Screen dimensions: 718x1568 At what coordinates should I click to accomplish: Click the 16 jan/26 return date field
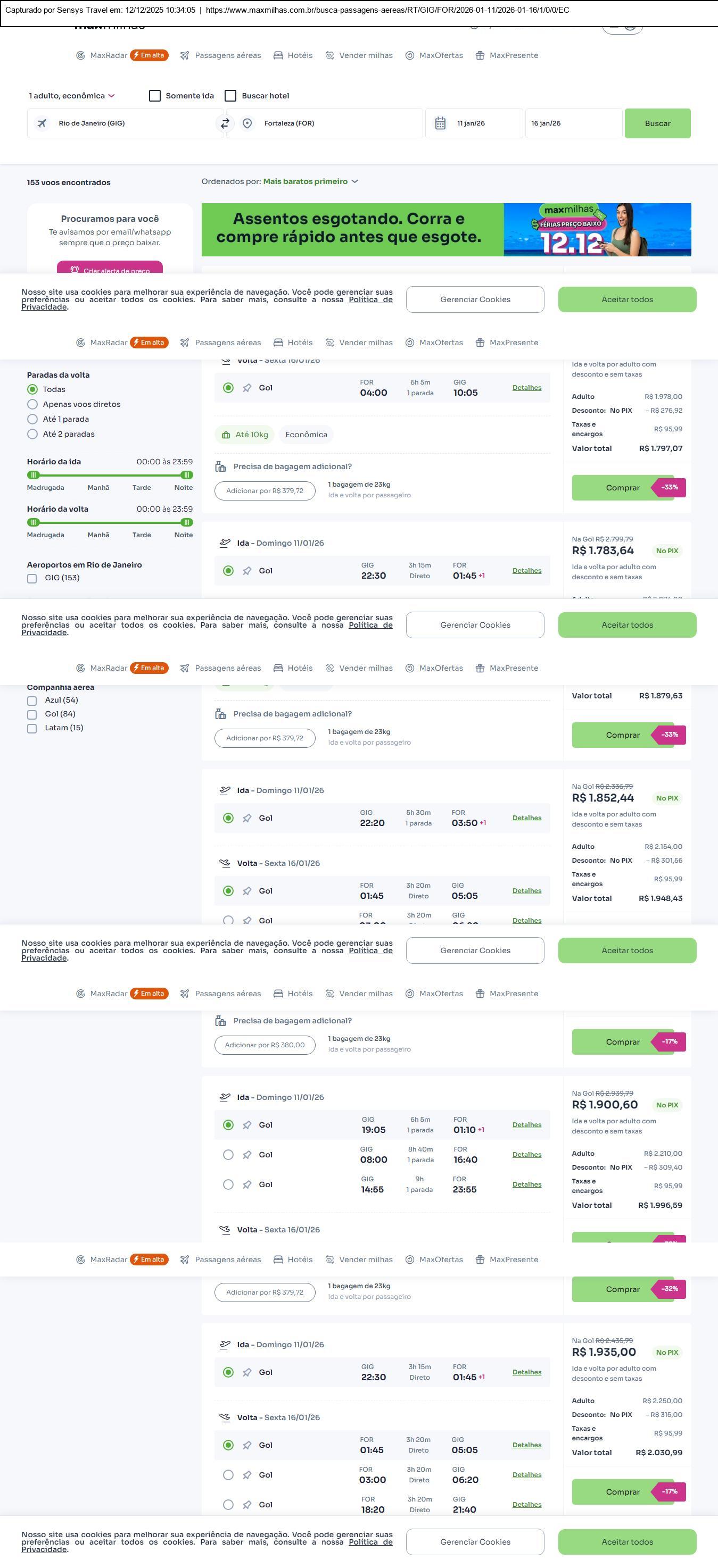point(573,123)
